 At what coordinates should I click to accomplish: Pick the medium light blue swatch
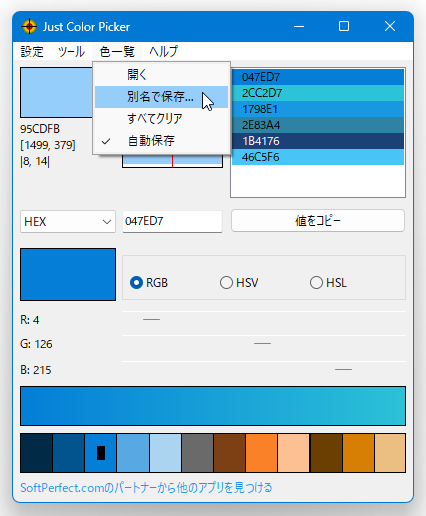133,453
